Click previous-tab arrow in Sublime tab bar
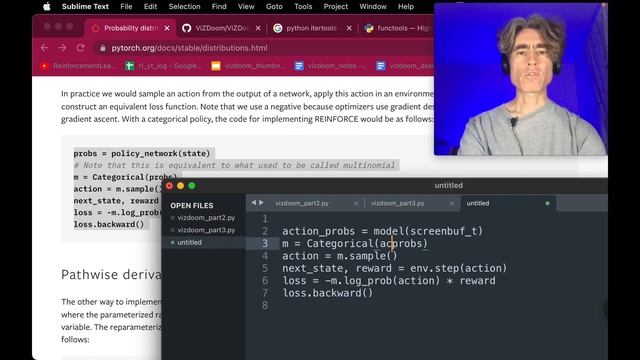The image size is (640, 360). [x=253, y=202]
